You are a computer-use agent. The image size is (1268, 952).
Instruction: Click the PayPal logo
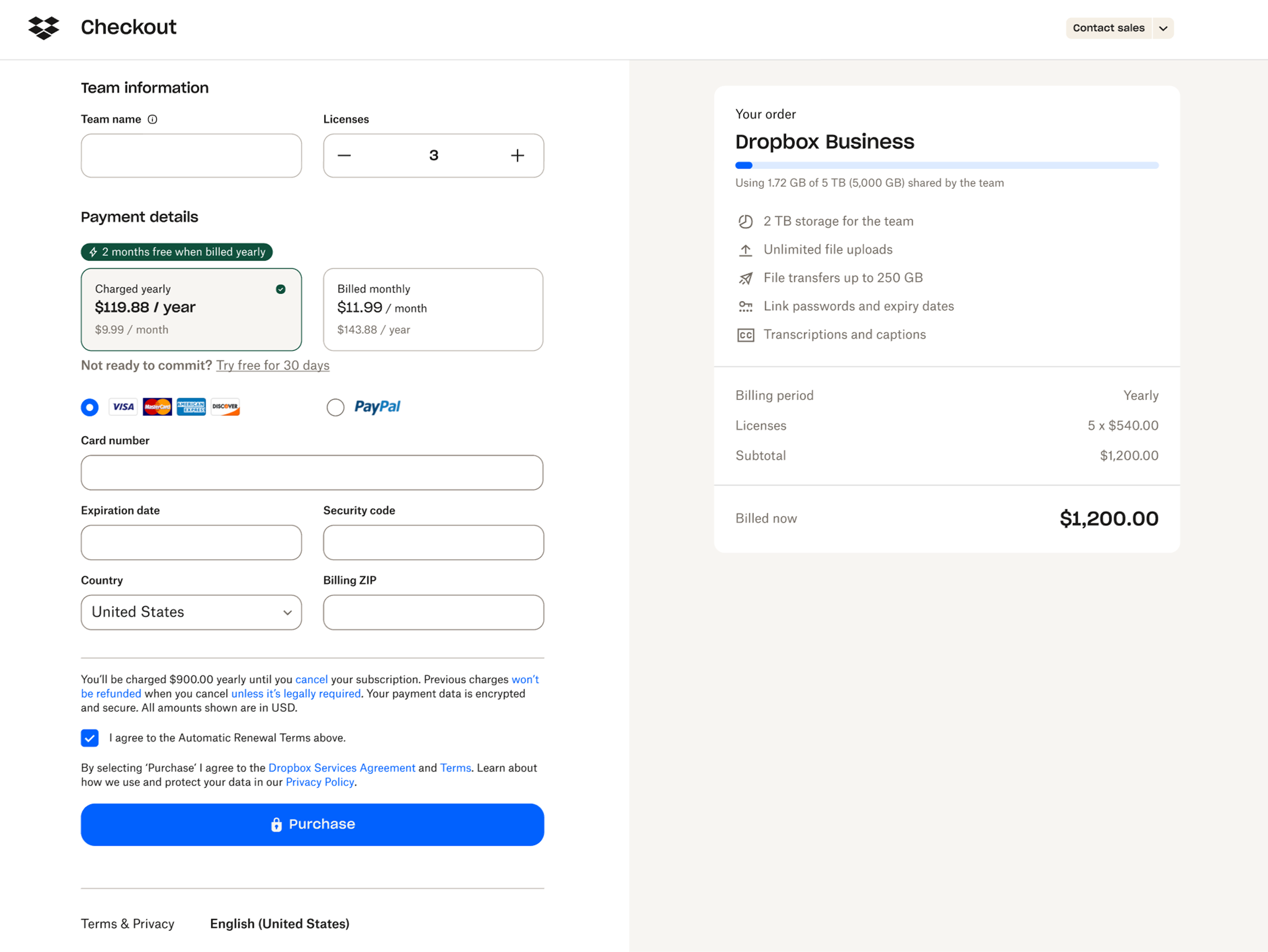coord(377,407)
